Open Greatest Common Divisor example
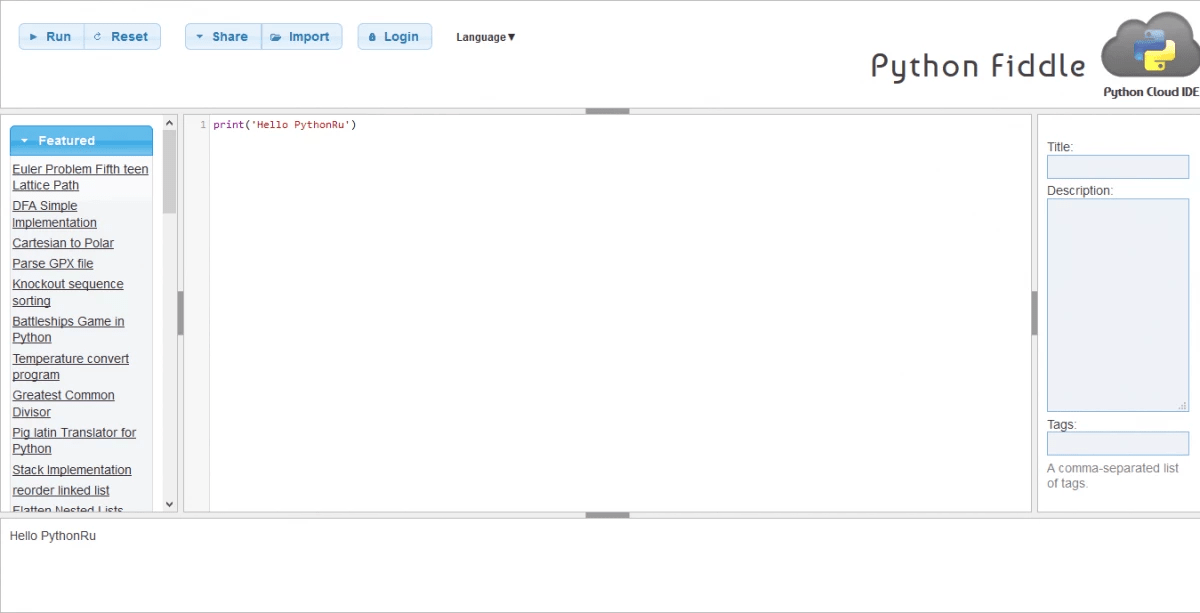Viewport: 1200px width, 613px height. coord(63,403)
